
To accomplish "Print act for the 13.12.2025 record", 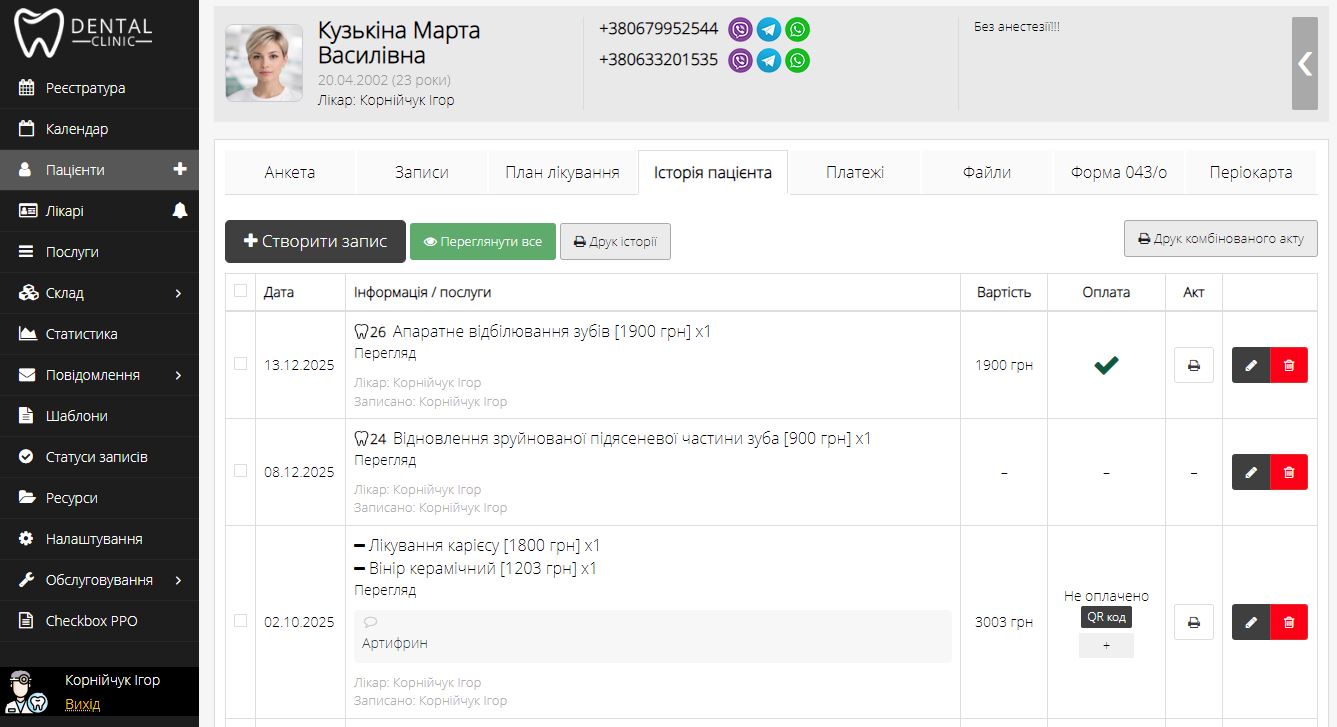I will tap(1193, 365).
